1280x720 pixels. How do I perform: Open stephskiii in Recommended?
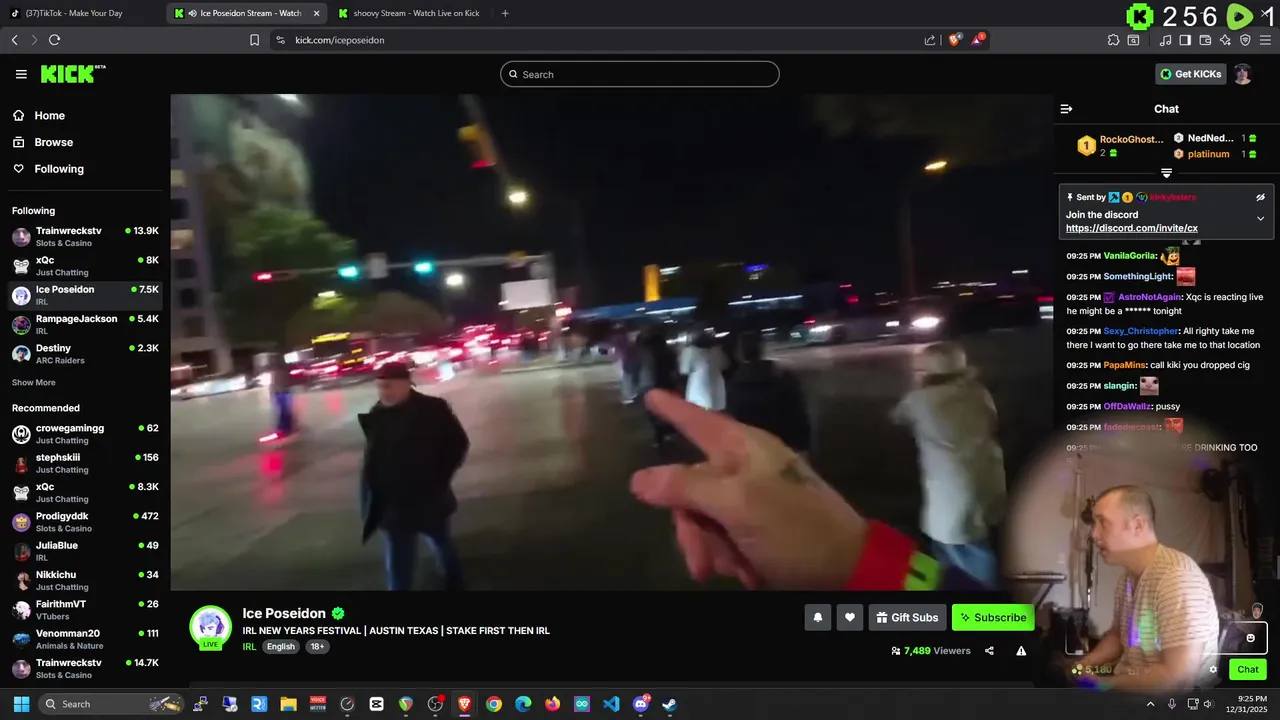[x=85, y=463]
